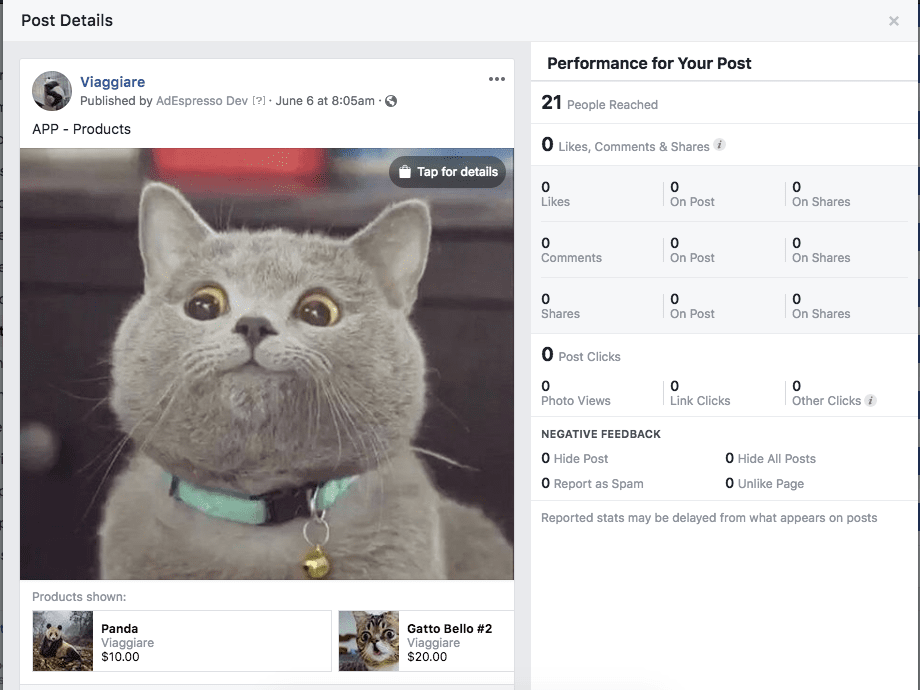Open the June 6 at 8:05am timestamp
Viewport: 920px width, 690px height.
pos(325,101)
